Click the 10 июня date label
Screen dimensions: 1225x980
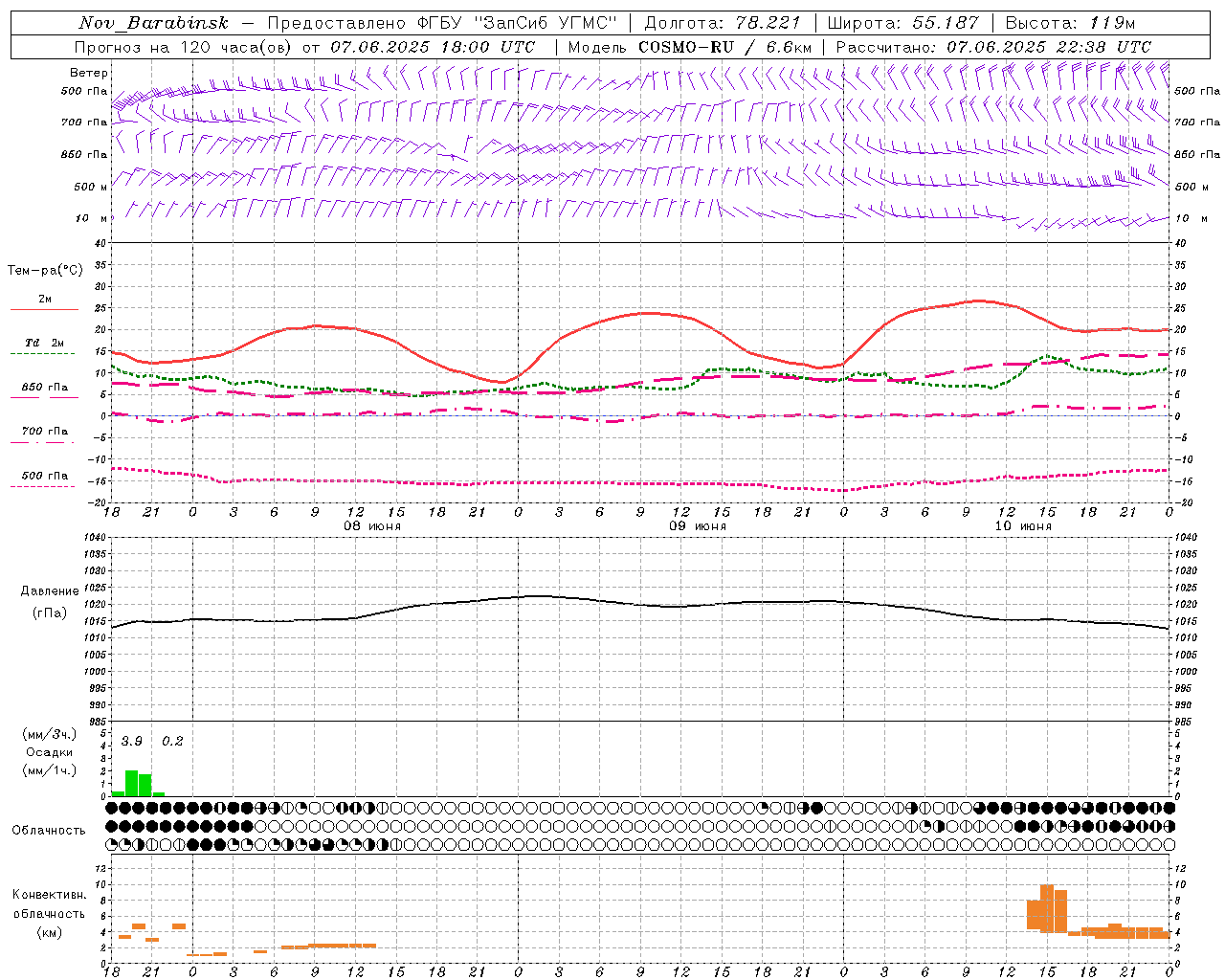coord(1022,526)
